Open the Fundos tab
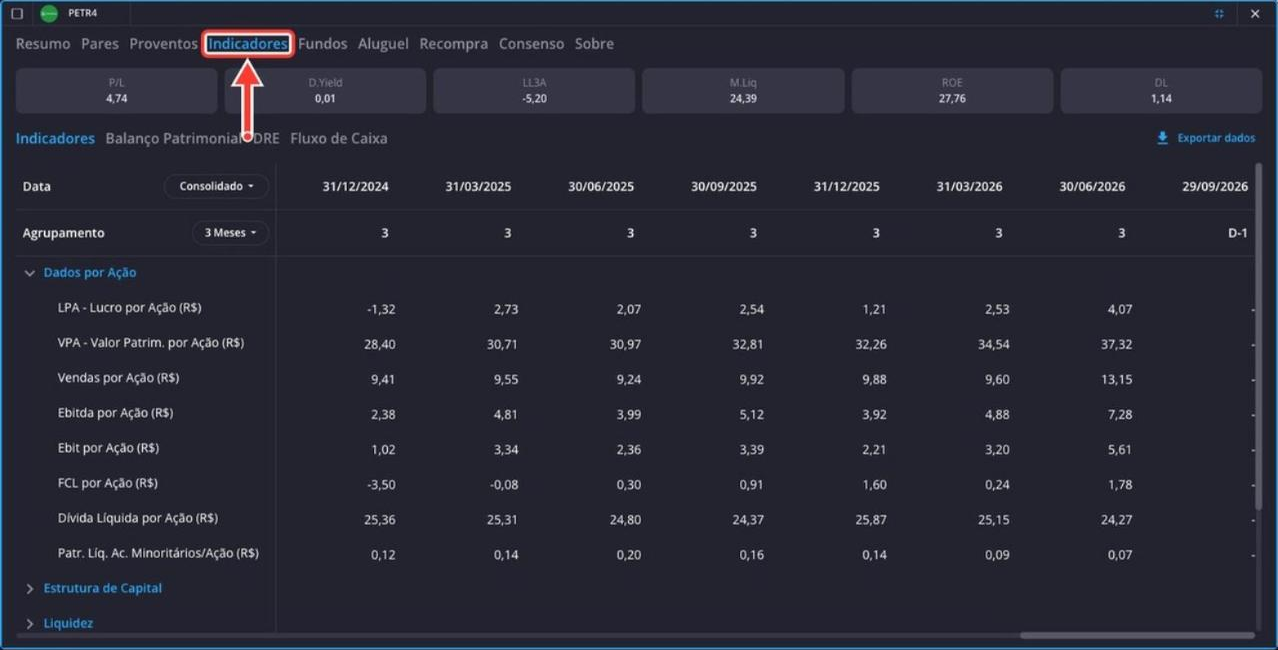The height and width of the screenshot is (650, 1278). click(323, 44)
